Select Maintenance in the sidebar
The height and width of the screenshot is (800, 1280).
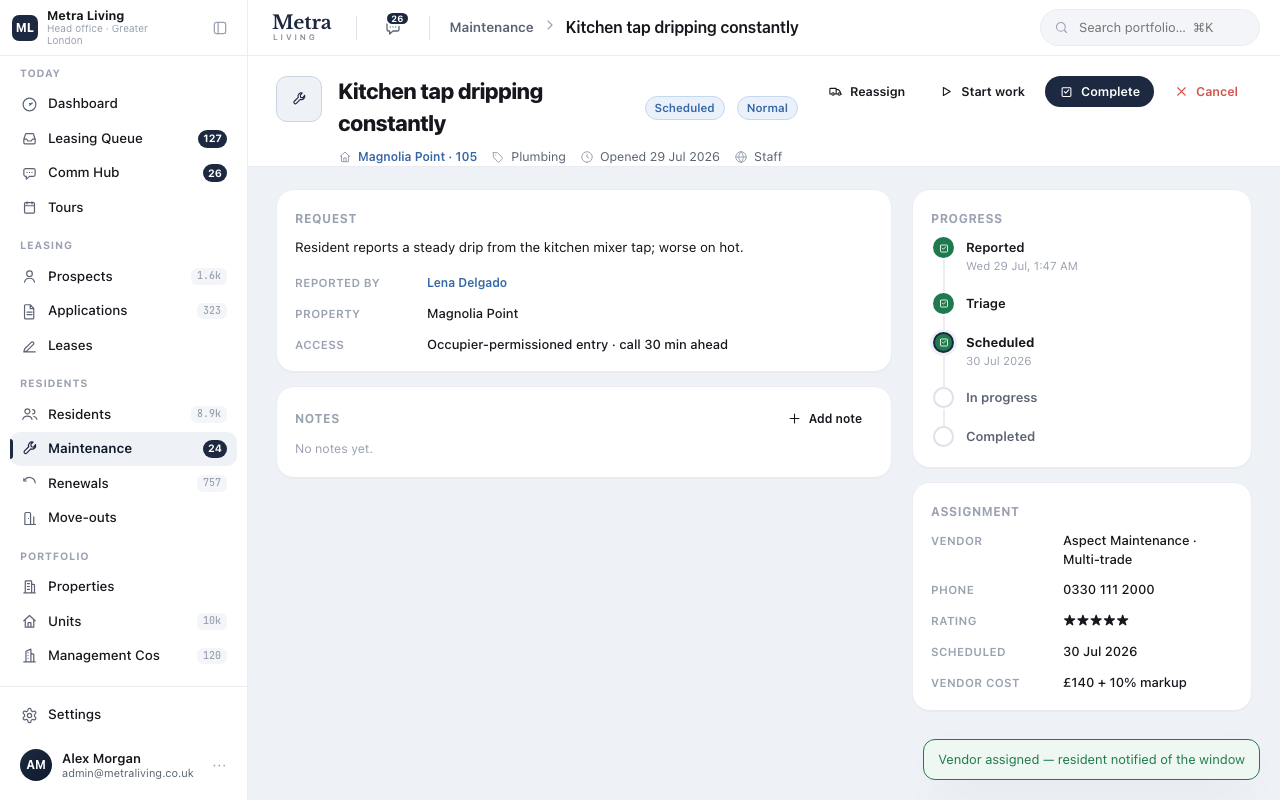[x=124, y=449]
